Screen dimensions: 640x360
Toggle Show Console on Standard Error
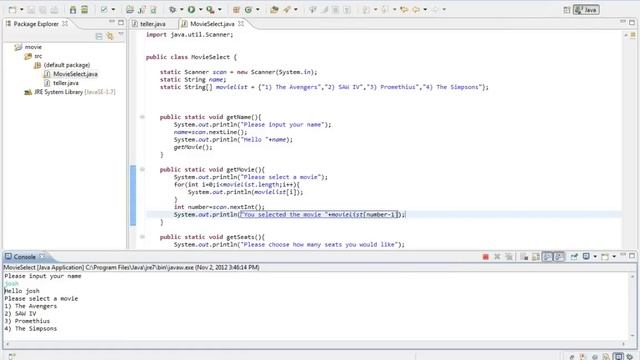(x=558, y=257)
